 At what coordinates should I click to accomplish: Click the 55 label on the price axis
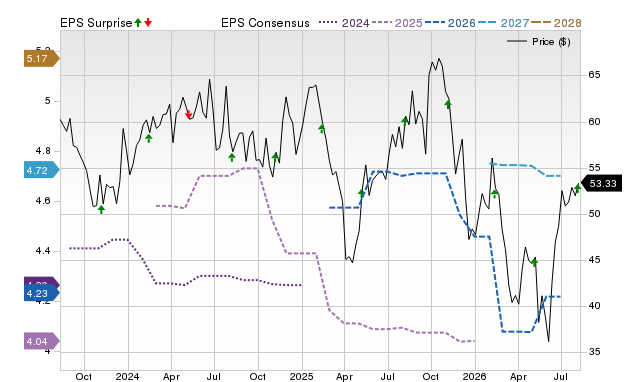594,168
